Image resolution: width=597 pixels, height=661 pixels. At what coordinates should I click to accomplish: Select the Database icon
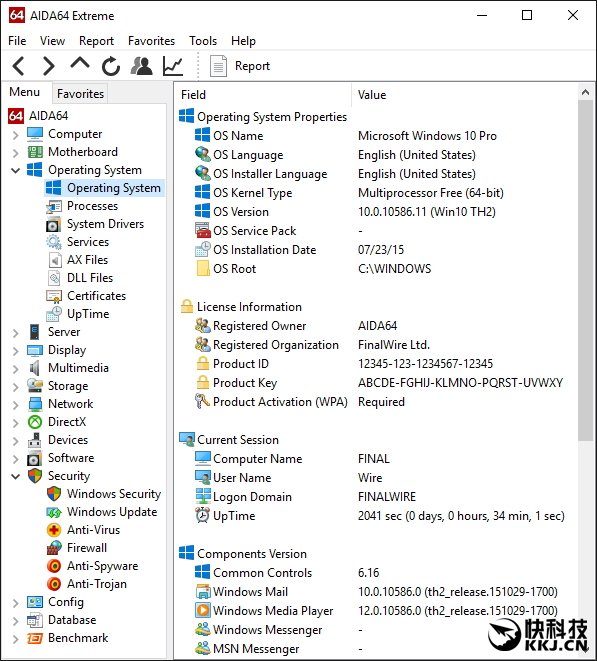[x=35, y=621]
